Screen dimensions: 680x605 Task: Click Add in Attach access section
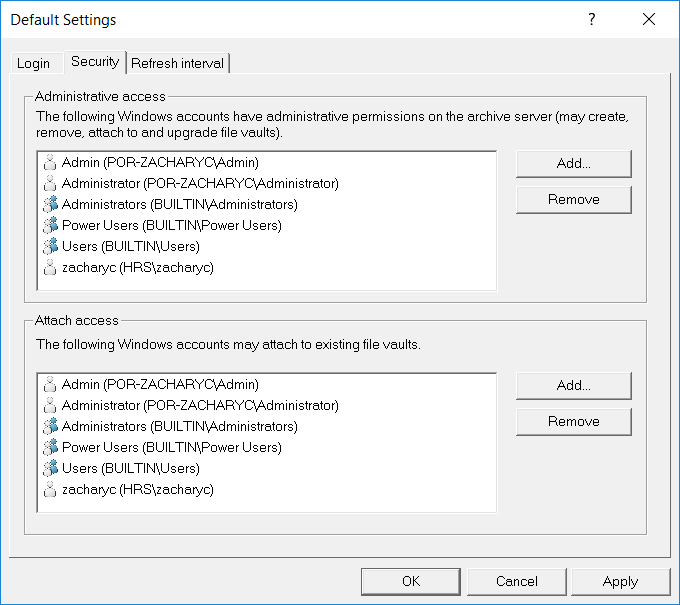coord(573,386)
